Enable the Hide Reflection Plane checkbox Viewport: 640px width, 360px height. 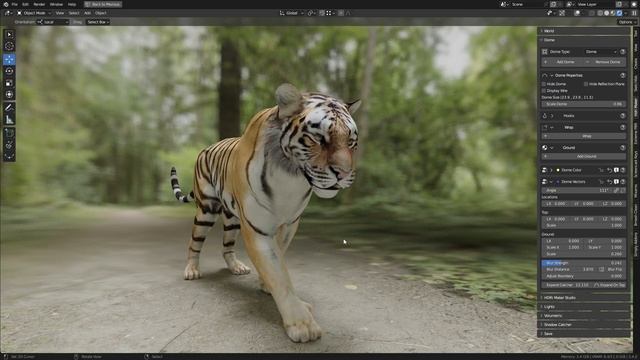[x=586, y=84]
